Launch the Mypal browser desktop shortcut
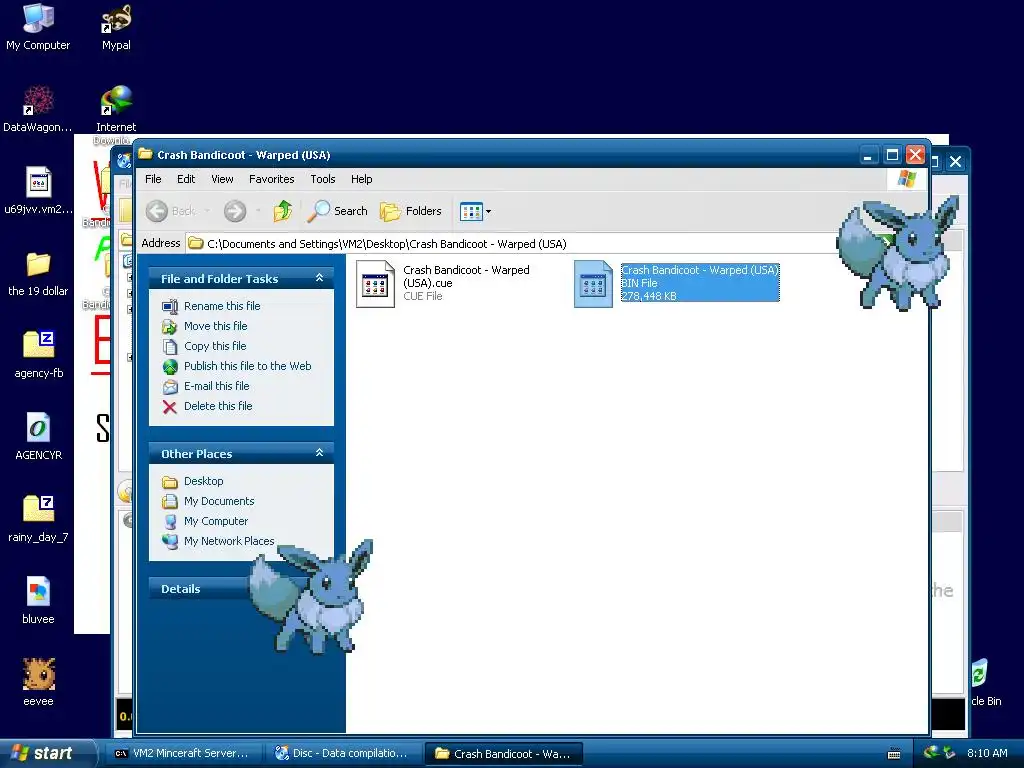Viewport: 1024px width, 768px height. pos(116,27)
